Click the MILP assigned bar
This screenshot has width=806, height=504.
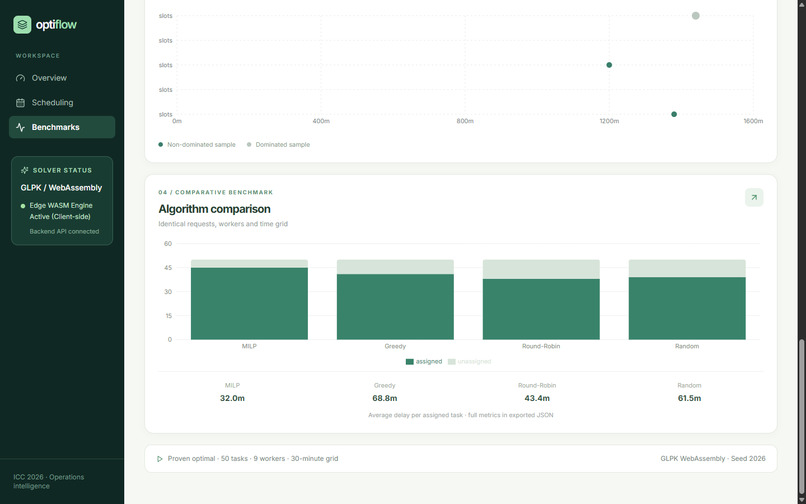(x=249, y=303)
